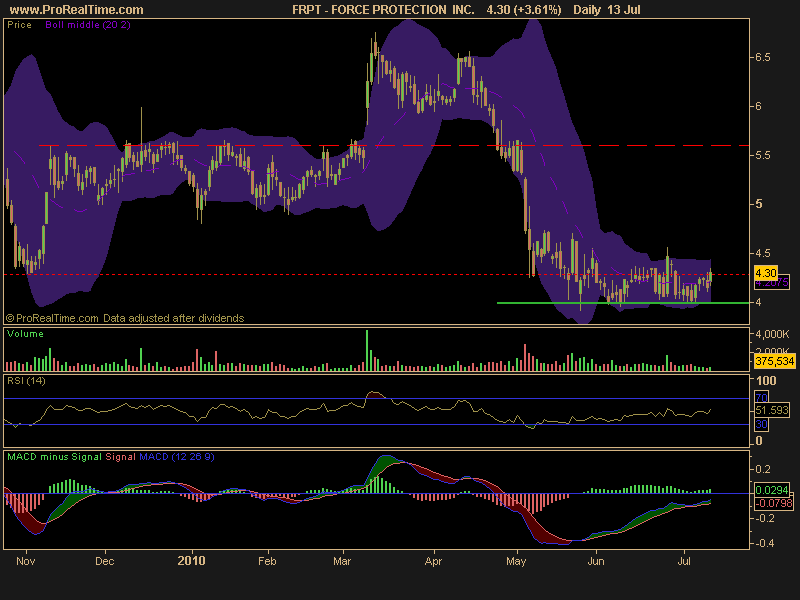Click the 6.5 price axis label
Image resolution: width=800 pixels, height=600 pixels.
762,57
